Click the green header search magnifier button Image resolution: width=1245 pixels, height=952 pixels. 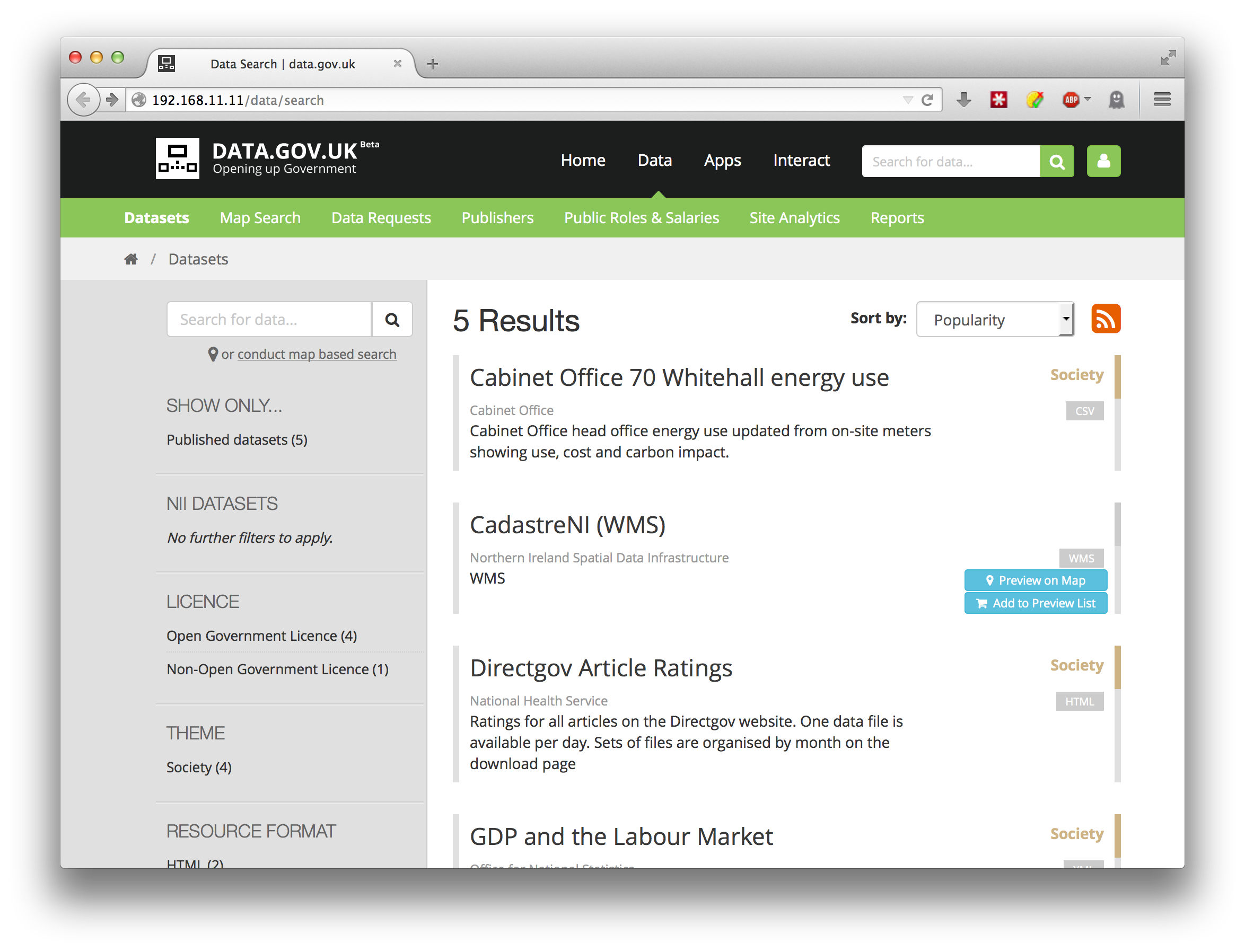1056,162
